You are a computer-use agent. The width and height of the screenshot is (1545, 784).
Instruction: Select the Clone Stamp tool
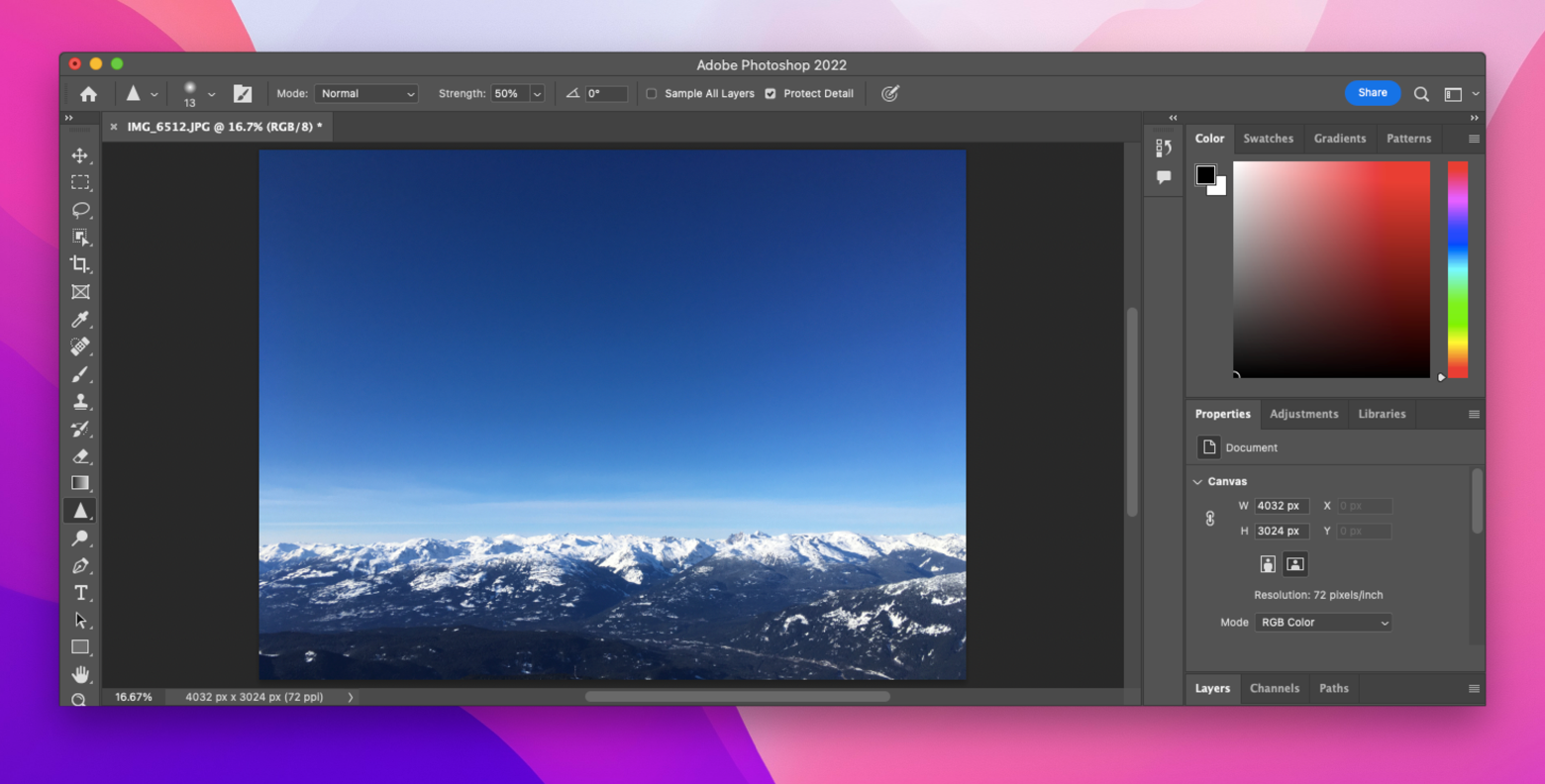[x=81, y=401]
